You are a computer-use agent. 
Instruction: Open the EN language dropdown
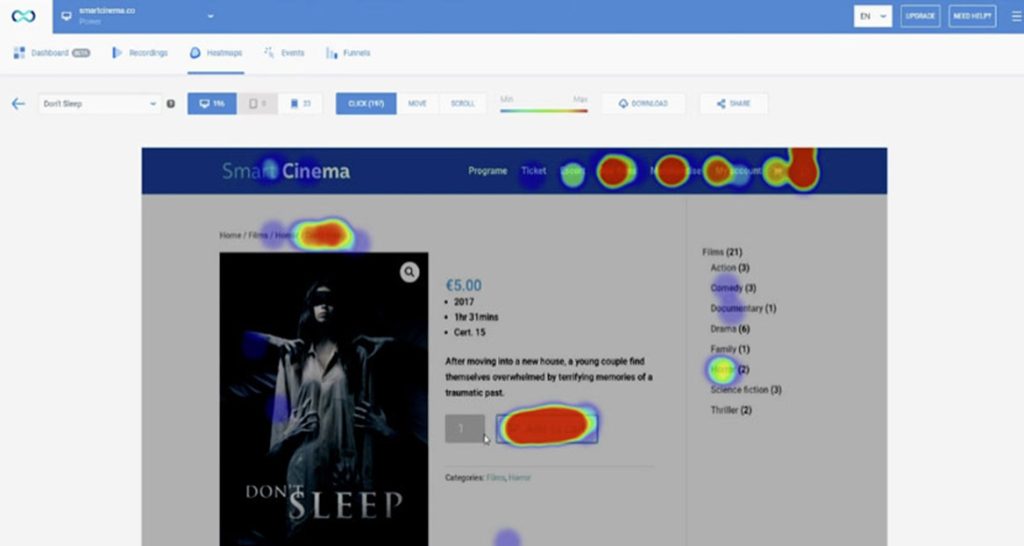pos(872,16)
